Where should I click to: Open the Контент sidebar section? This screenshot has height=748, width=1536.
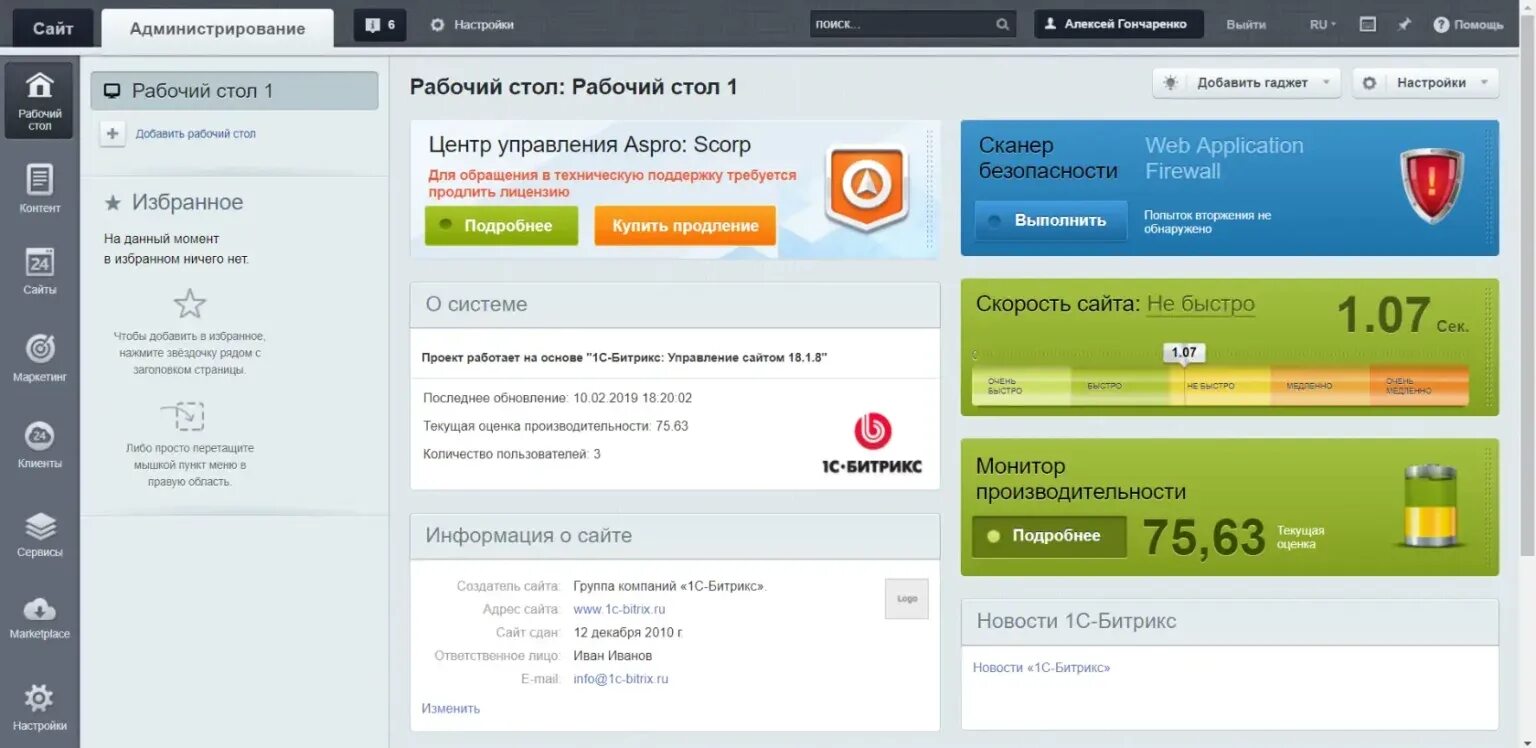(39, 190)
